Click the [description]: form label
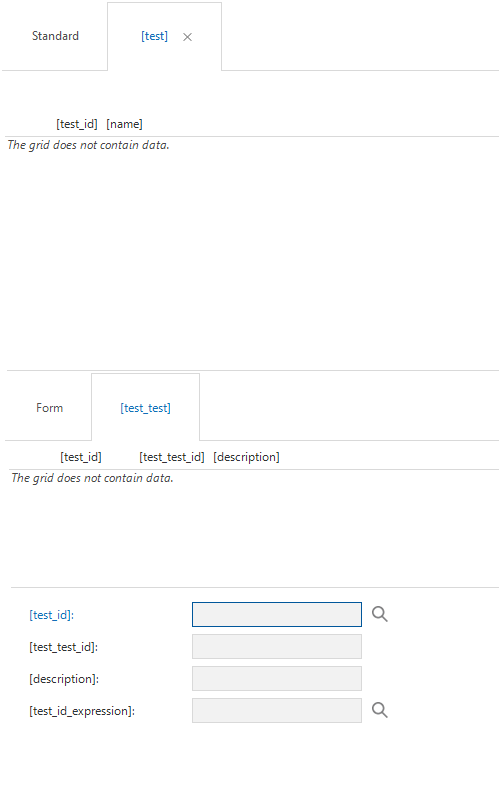Viewport: 499px width, 799px height. (64, 679)
